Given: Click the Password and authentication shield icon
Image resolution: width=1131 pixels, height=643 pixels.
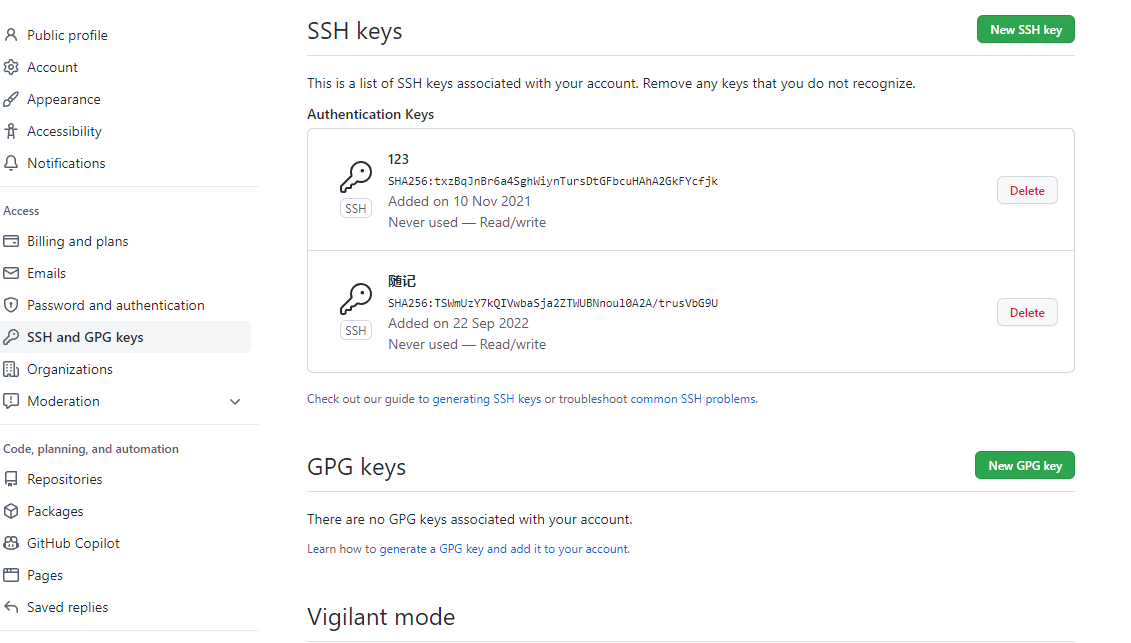Looking at the screenshot, I should pyautogui.click(x=11, y=305).
